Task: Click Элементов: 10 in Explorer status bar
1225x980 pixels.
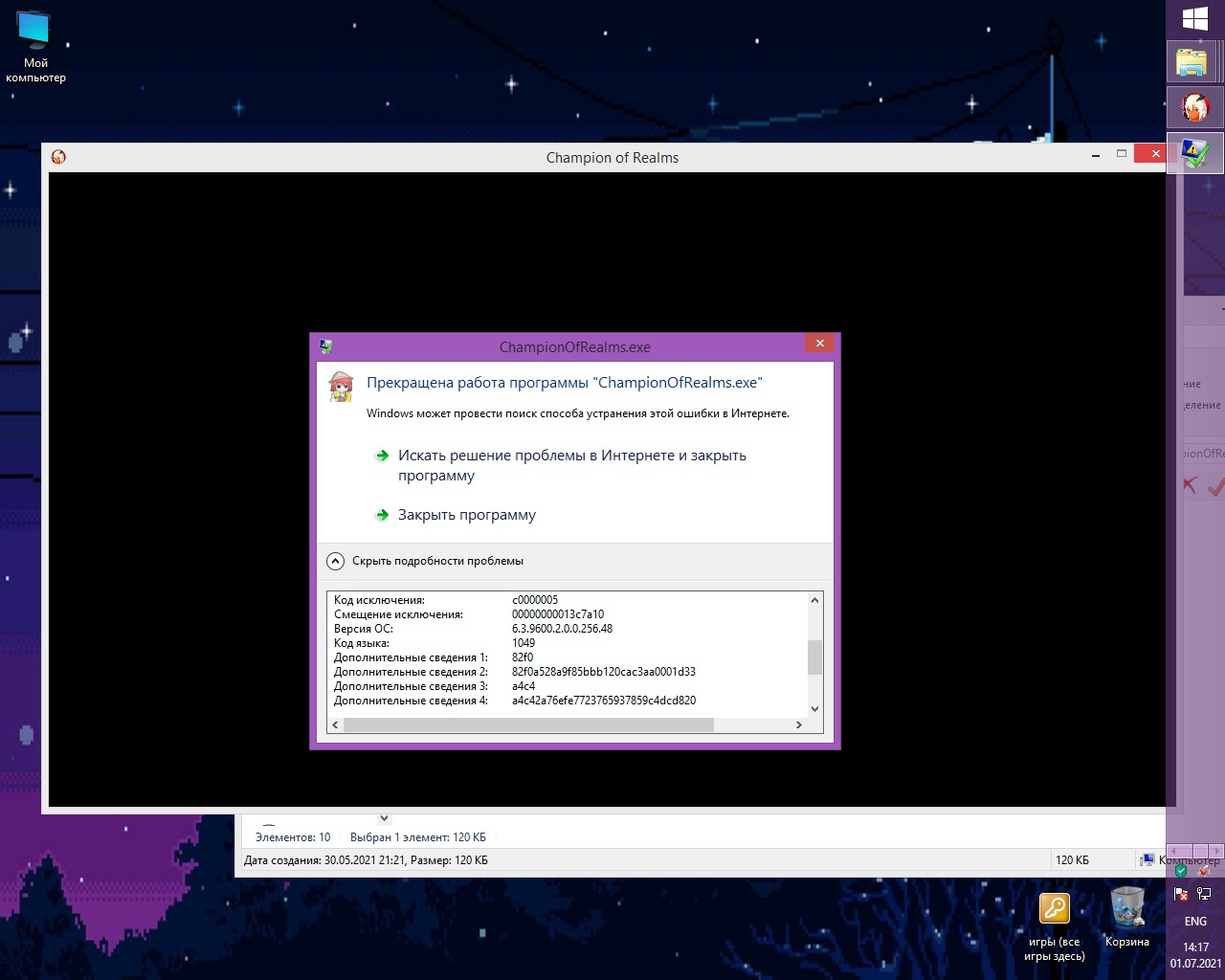Action: click(293, 837)
